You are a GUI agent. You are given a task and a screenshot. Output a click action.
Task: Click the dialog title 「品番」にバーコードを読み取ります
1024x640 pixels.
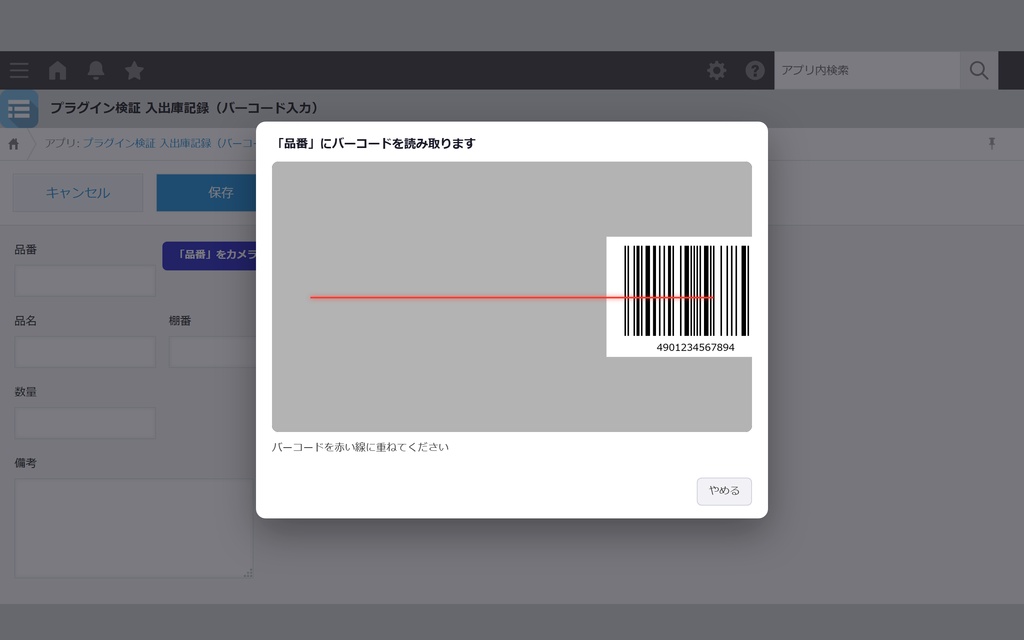[x=374, y=144]
